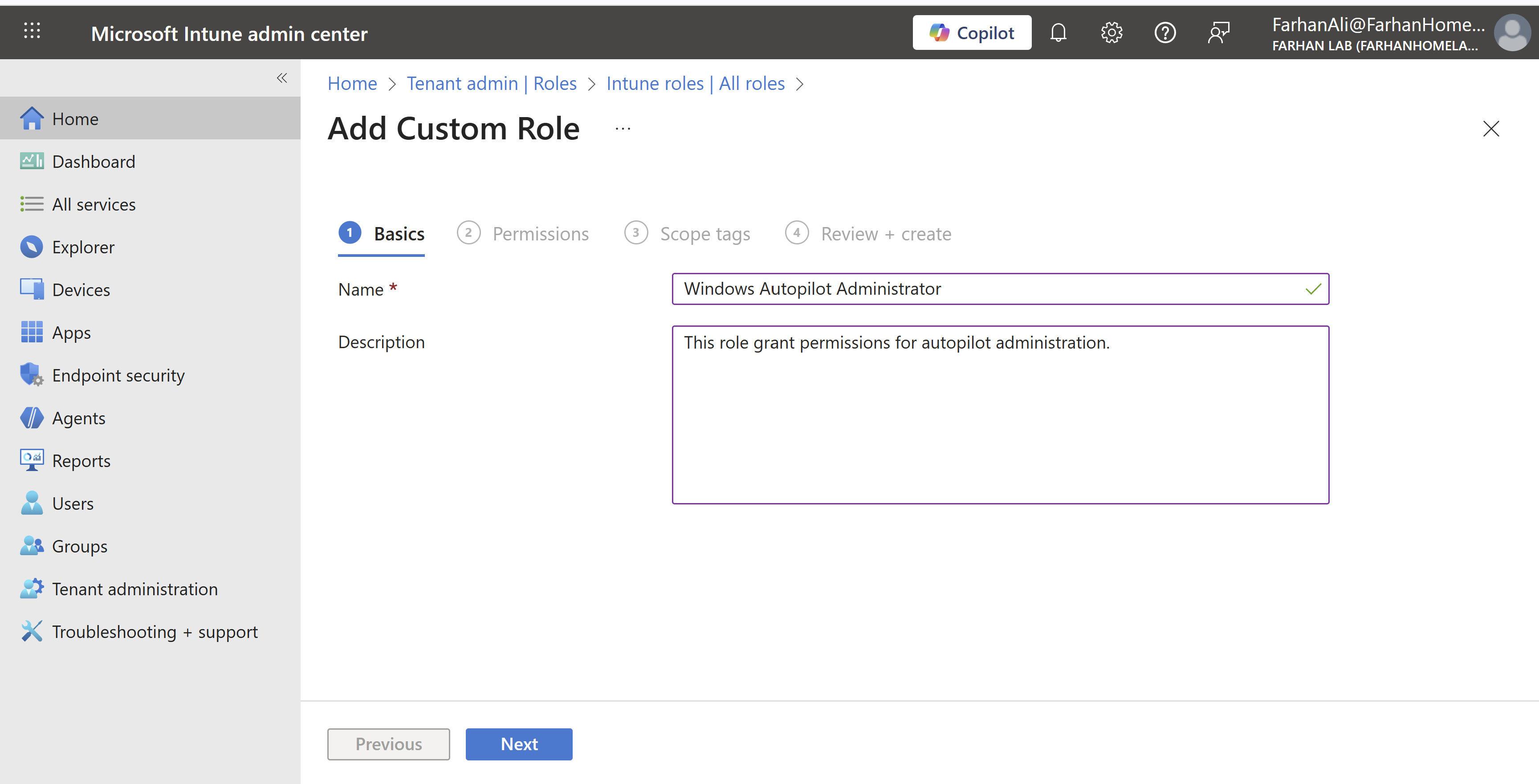This screenshot has height=784, width=1539.
Task: Collapse the left navigation sidebar
Action: click(281, 77)
